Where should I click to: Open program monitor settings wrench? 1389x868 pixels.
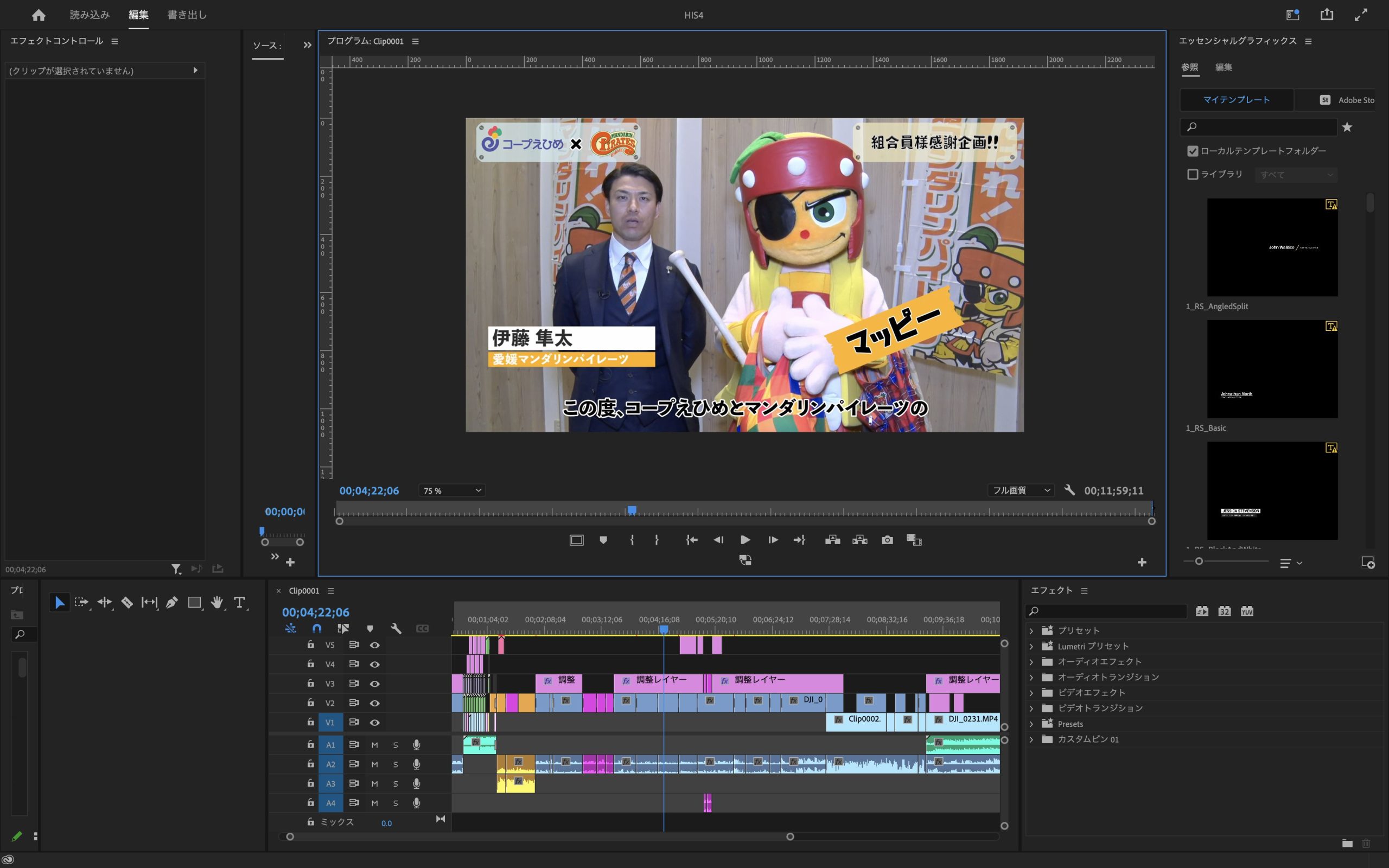(1069, 490)
